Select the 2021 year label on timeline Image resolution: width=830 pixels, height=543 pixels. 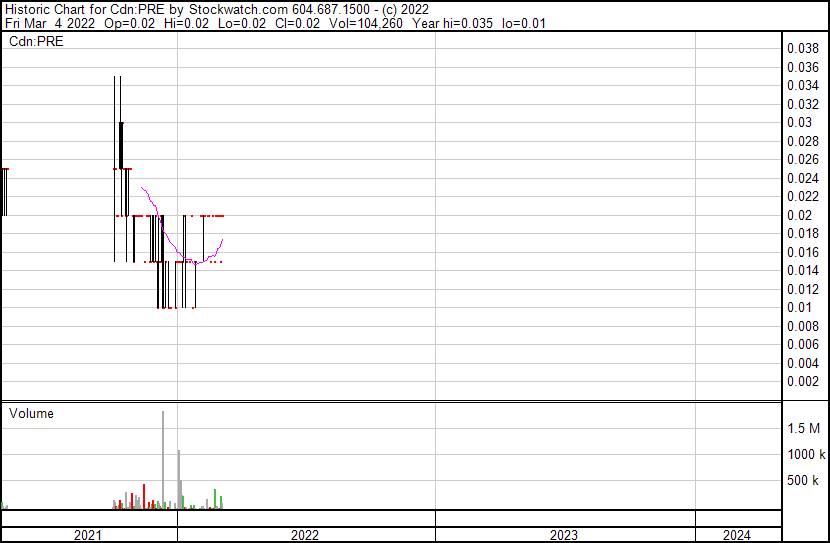[x=89, y=535]
